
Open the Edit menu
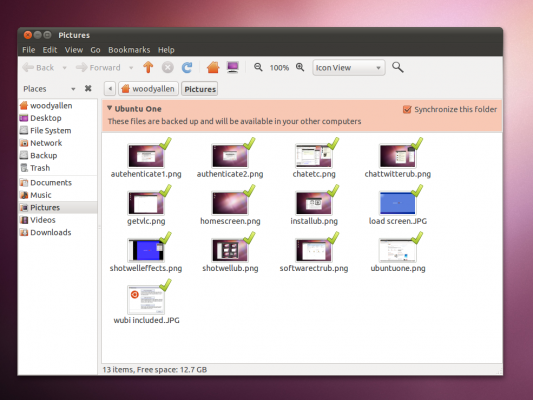tap(50, 50)
